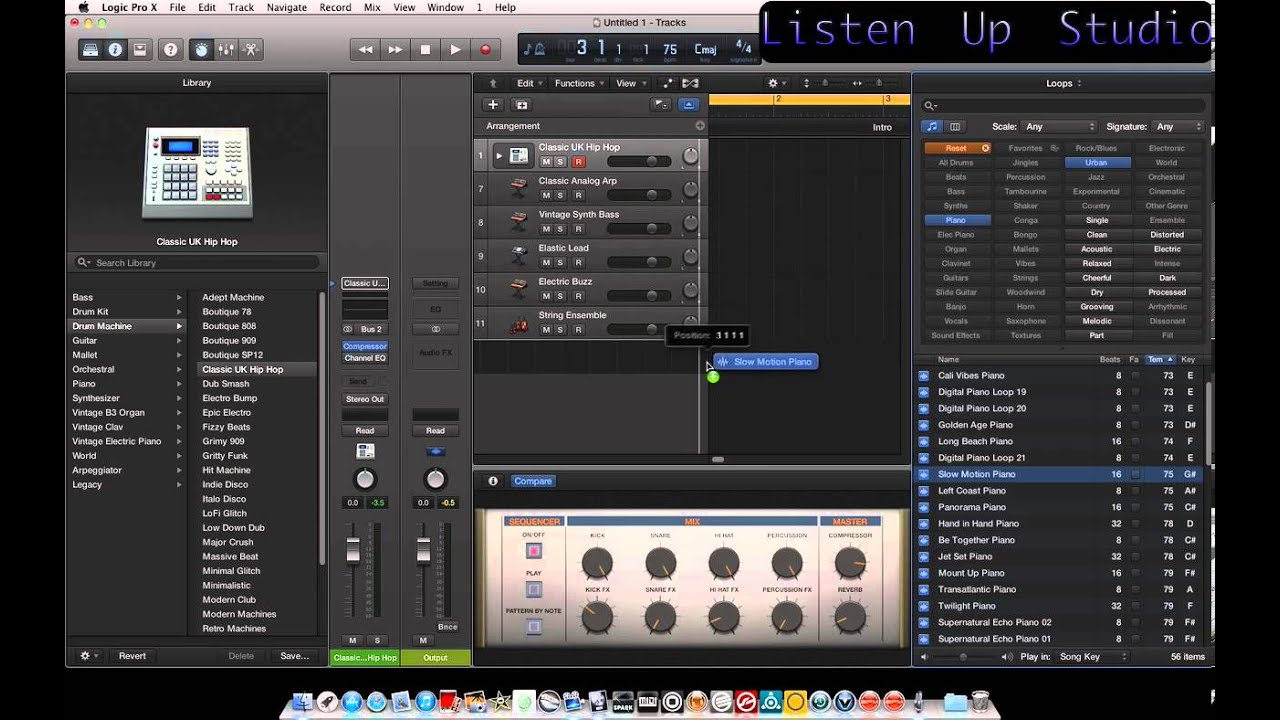Open the Navigate menu
This screenshot has height=720, width=1280.
tap(287, 7)
